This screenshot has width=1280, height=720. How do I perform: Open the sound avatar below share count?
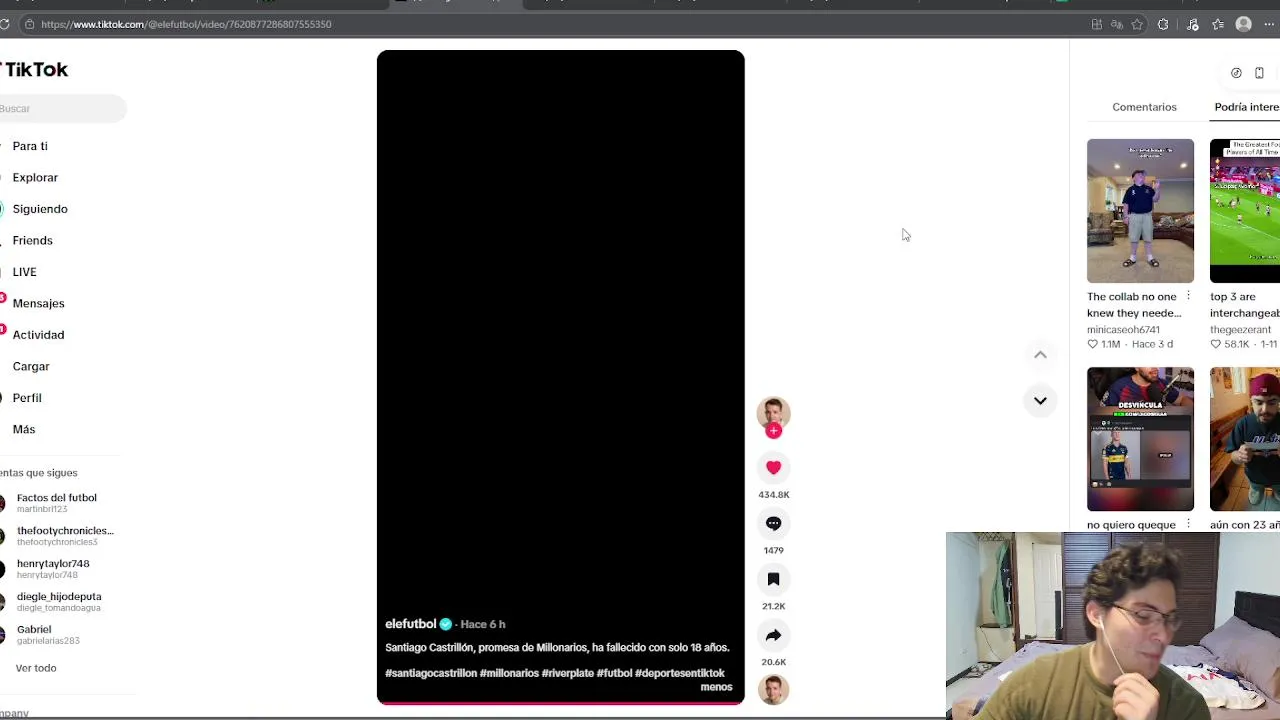(x=773, y=690)
